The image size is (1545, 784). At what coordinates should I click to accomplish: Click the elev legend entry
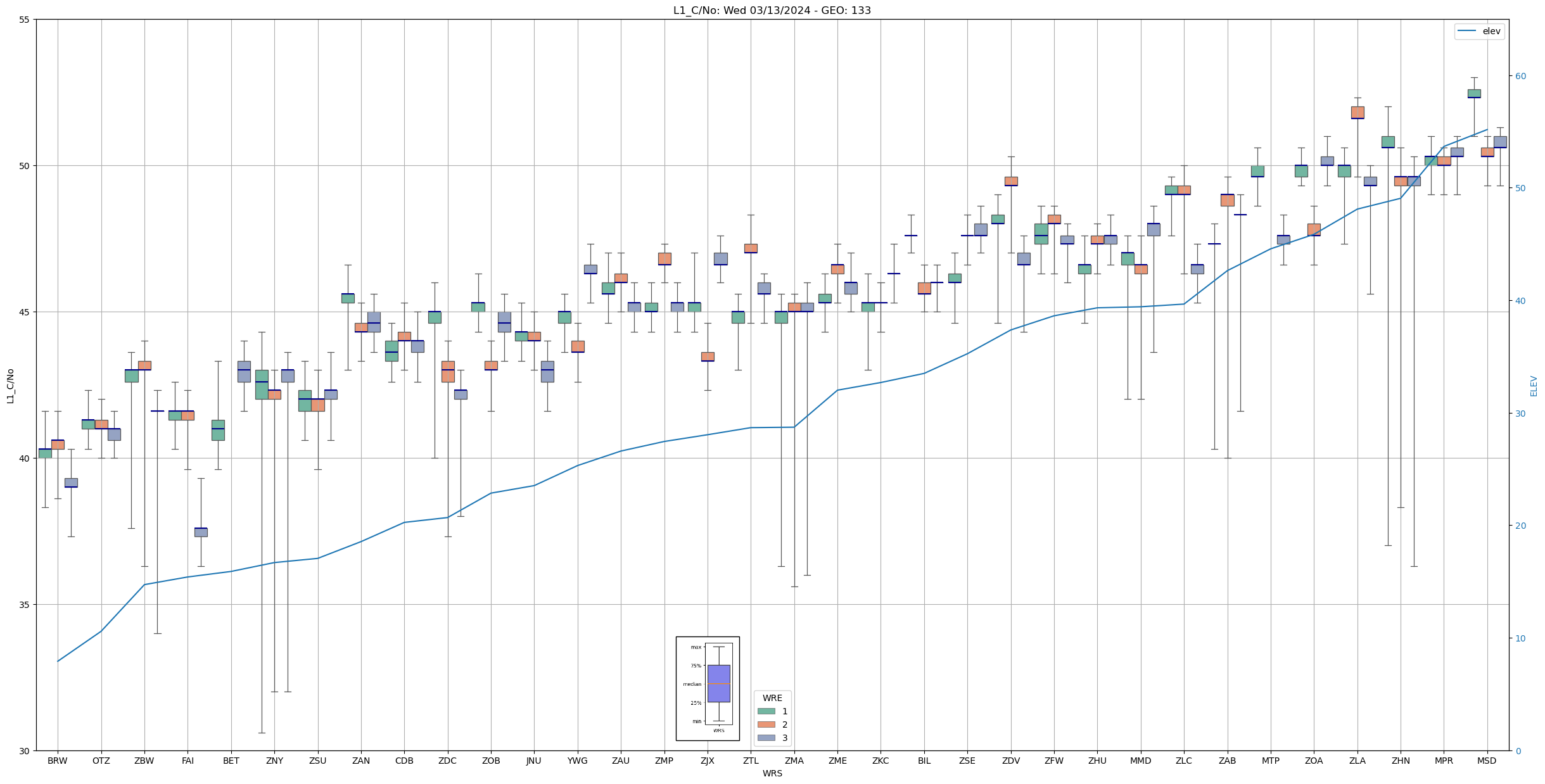[x=1478, y=31]
